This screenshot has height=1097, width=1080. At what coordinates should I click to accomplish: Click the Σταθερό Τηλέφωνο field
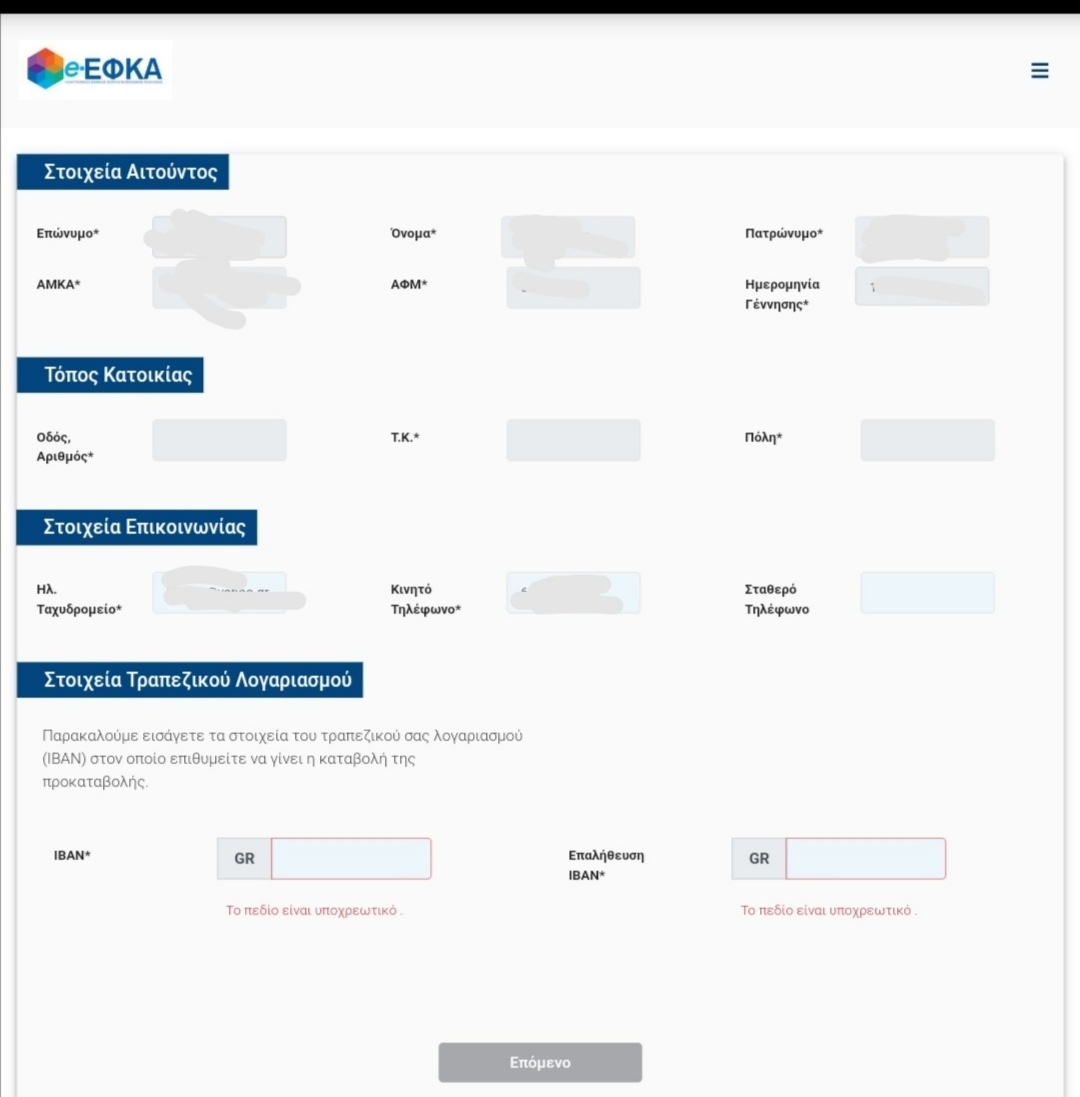(927, 592)
